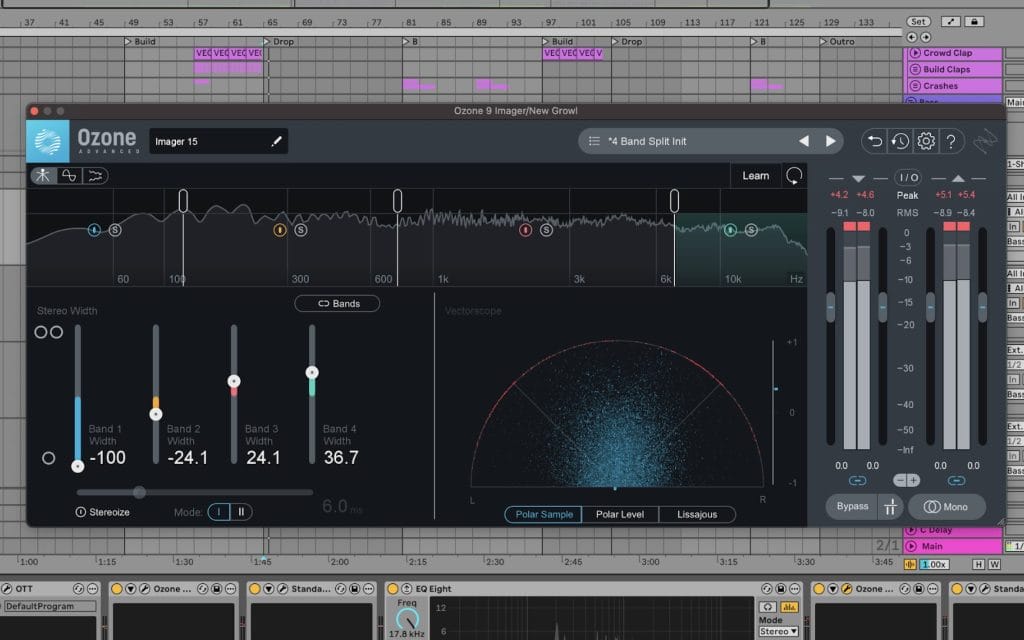
Task: Click the pencil icon next to Imager 15
Action: [x=277, y=142]
